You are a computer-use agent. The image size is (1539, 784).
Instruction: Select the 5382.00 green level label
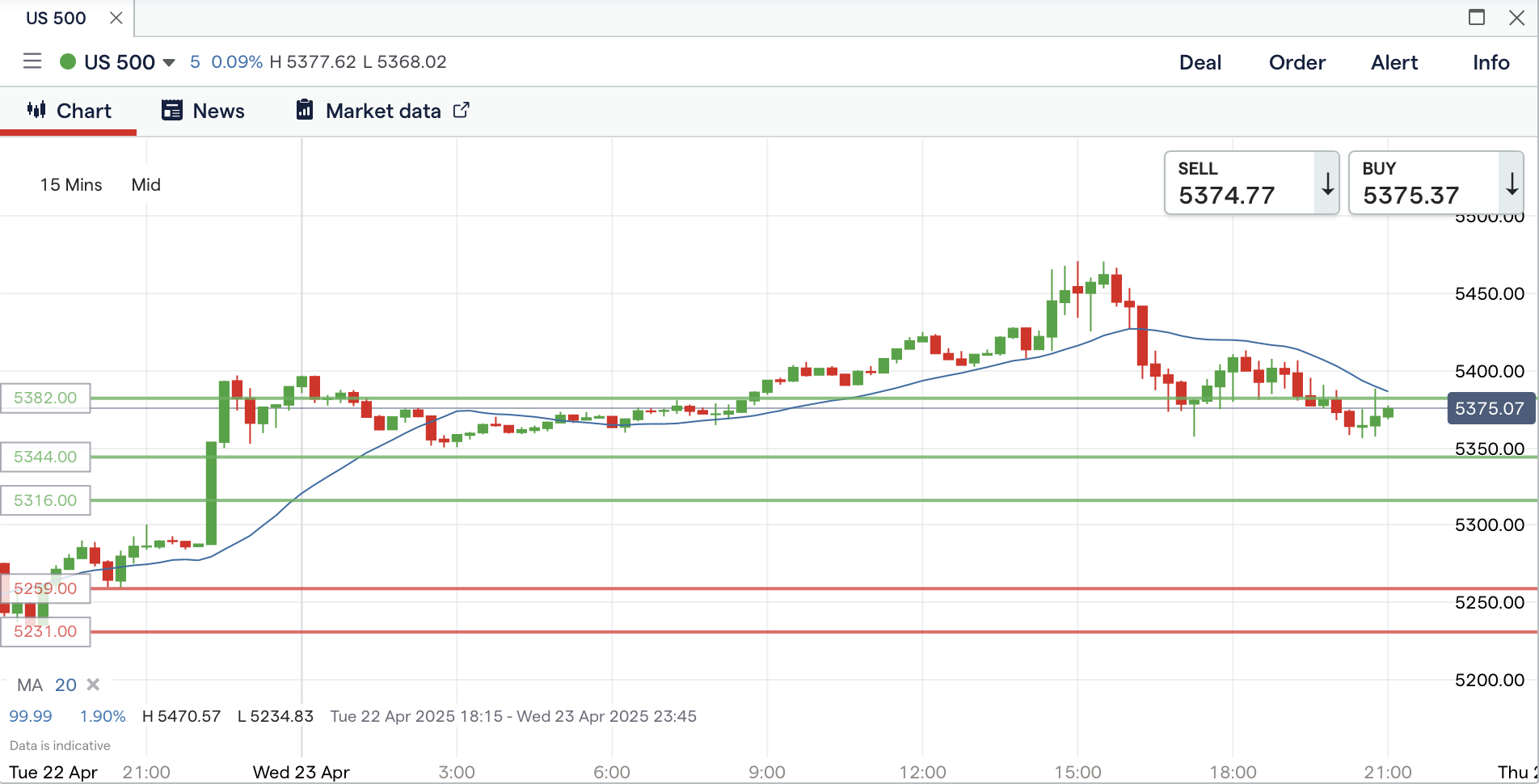pyautogui.click(x=45, y=398)
